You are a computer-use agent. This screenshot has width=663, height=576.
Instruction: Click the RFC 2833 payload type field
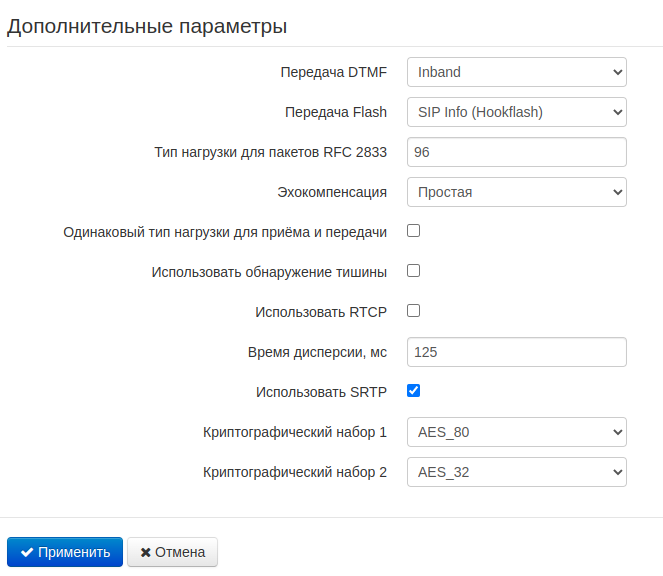[516, 152]
